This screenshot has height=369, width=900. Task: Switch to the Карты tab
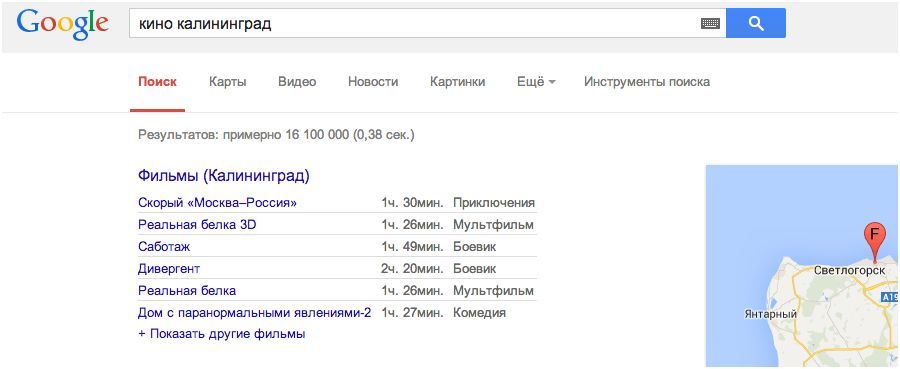[x=228, y=81]
